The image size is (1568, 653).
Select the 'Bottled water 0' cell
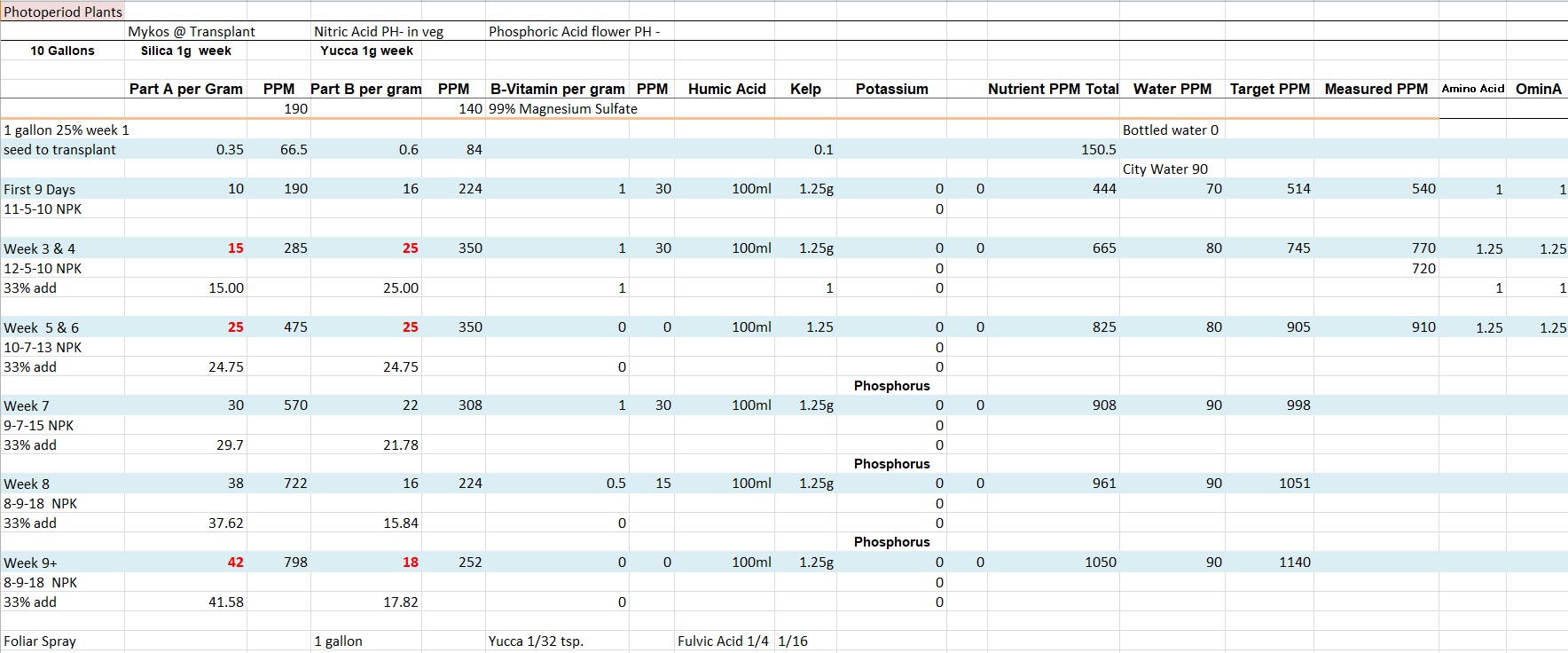pos(1171,130)
